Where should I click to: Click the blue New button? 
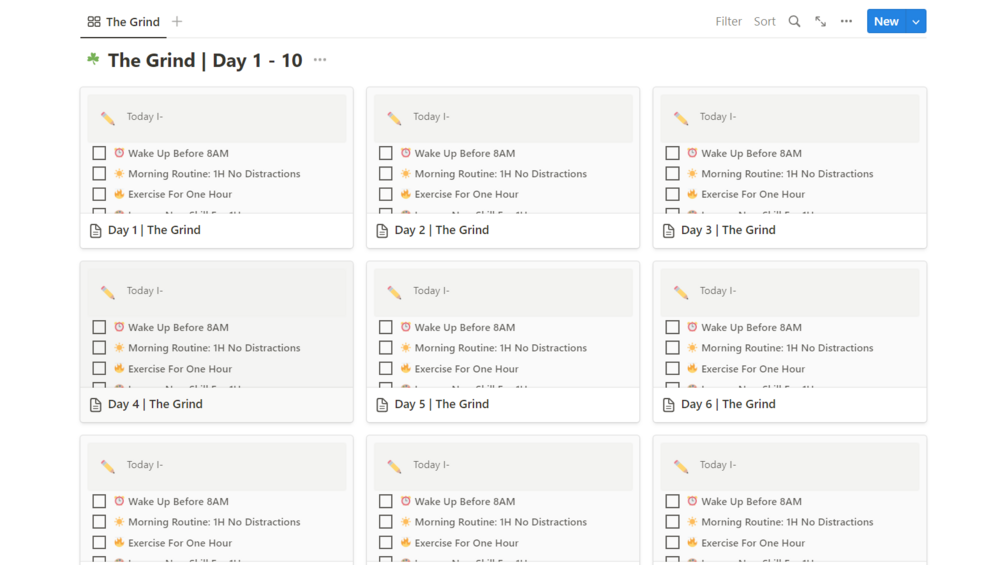pos(886,21)
